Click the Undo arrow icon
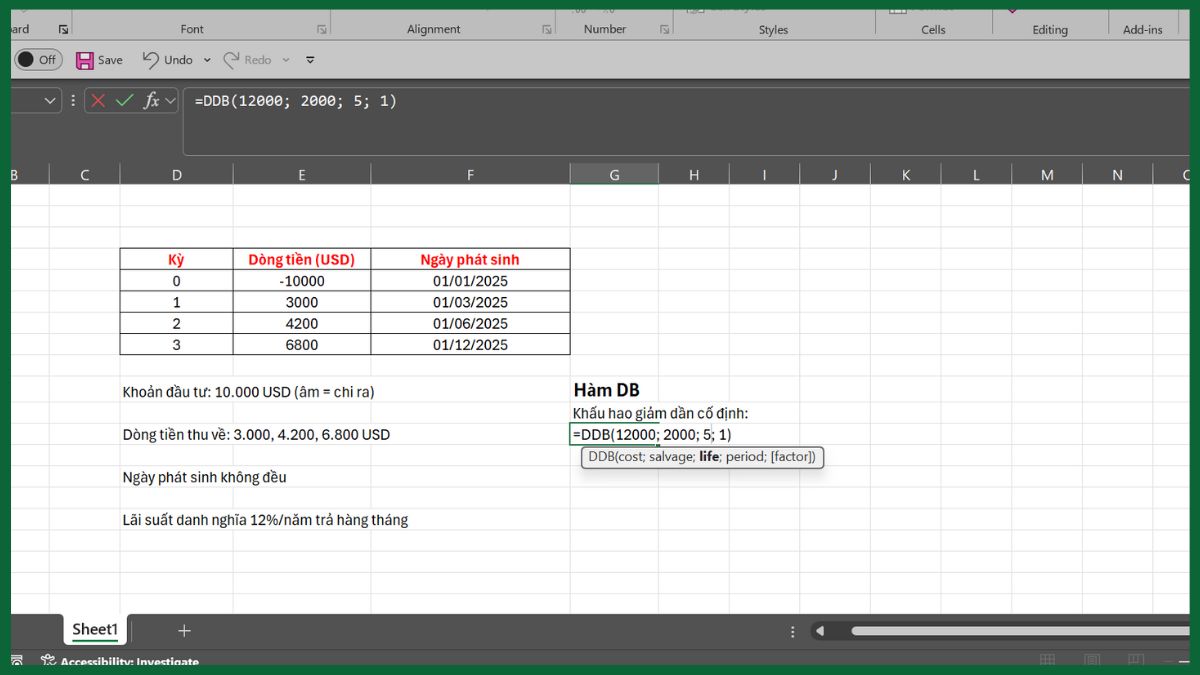The image size is (1200, 675). pyautogui.click(x=150, y=59)
